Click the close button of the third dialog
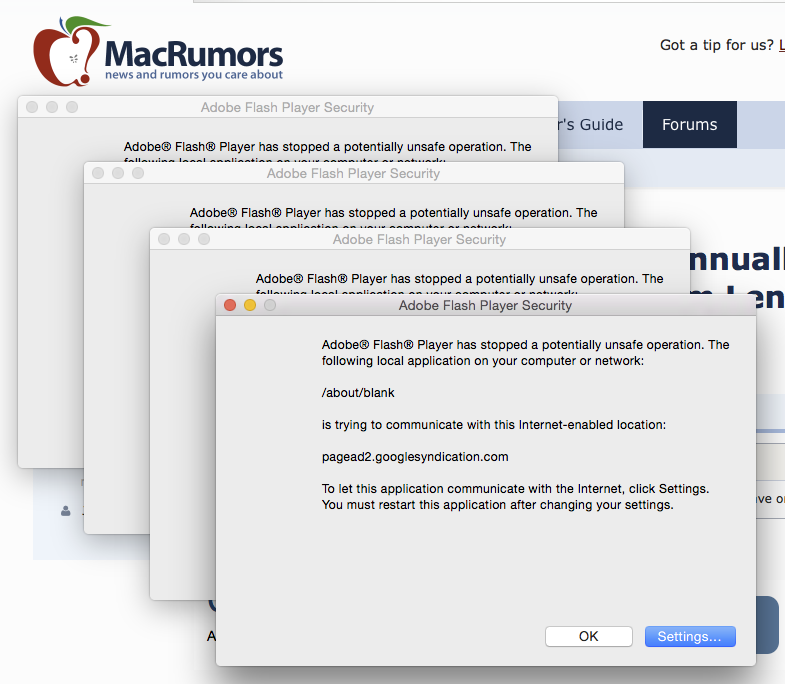 click(164, 239)
